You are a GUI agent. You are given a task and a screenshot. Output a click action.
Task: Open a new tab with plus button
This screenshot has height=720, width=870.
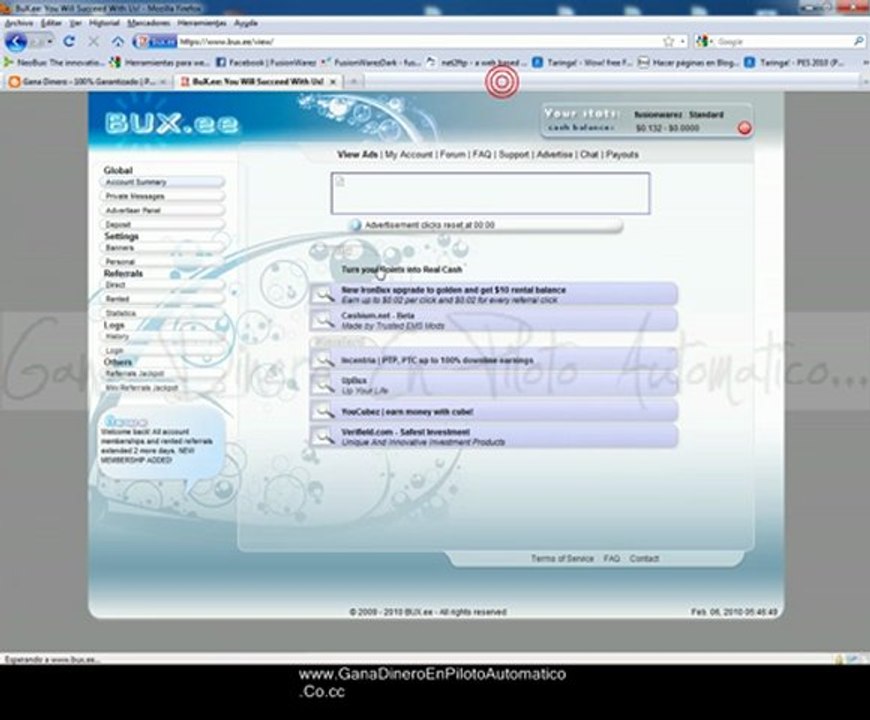pos(353,82)
